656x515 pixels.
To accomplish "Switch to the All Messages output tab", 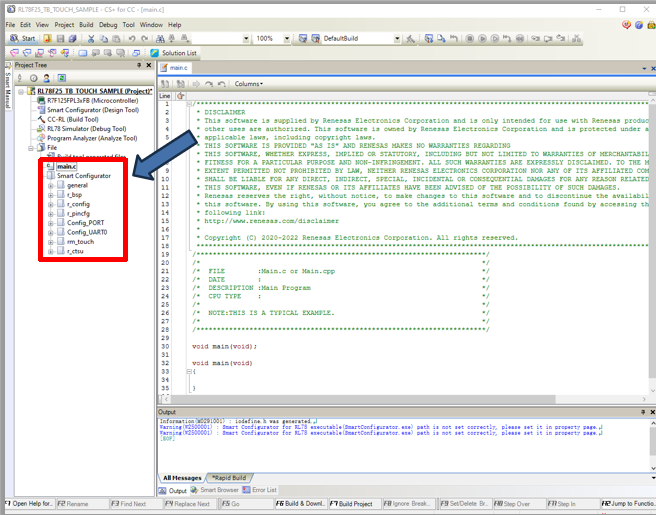I will click(x=182, y=478).
